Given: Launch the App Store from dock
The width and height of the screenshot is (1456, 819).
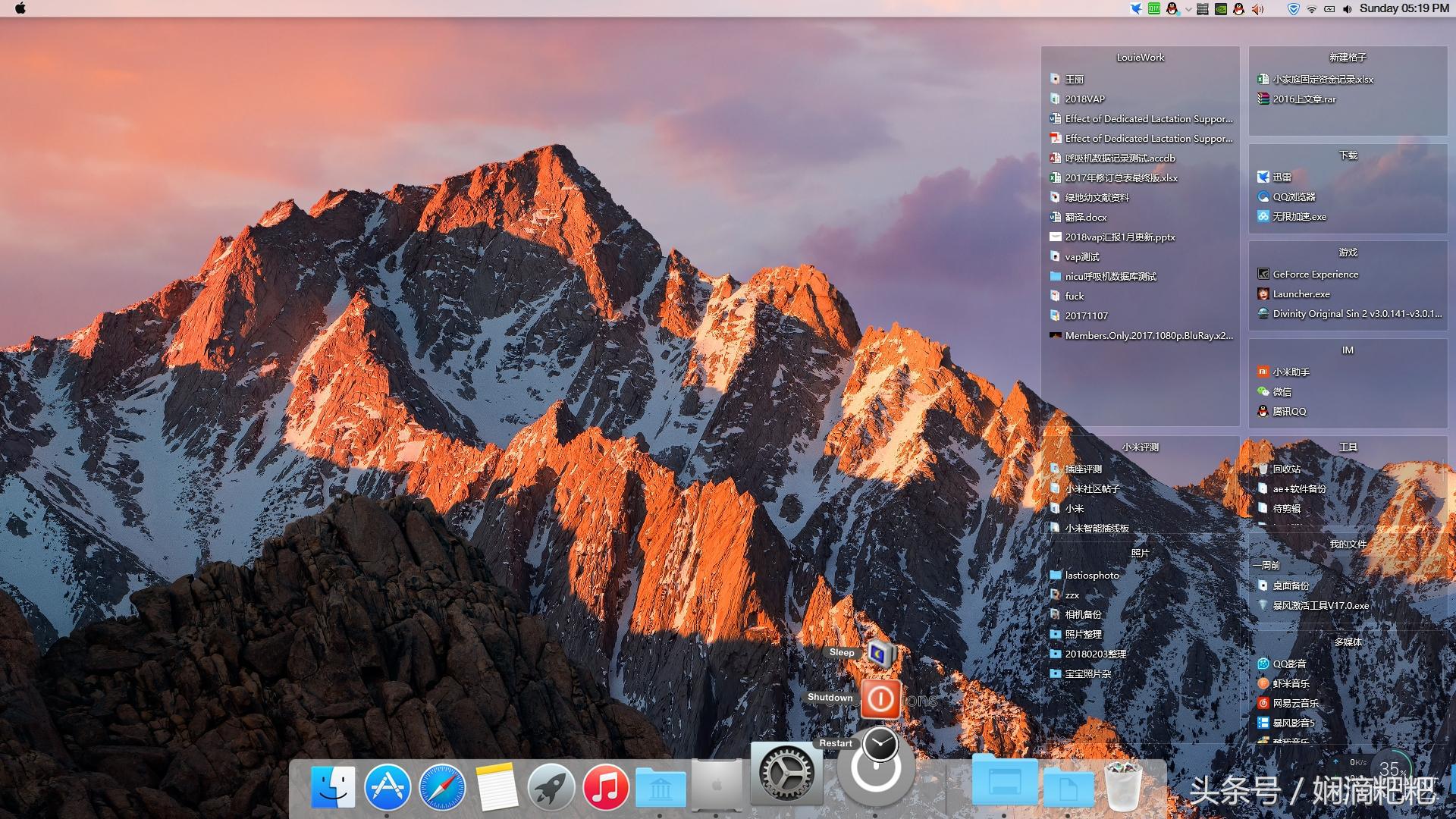Looking at the screenshot, I should coord(388,786).
